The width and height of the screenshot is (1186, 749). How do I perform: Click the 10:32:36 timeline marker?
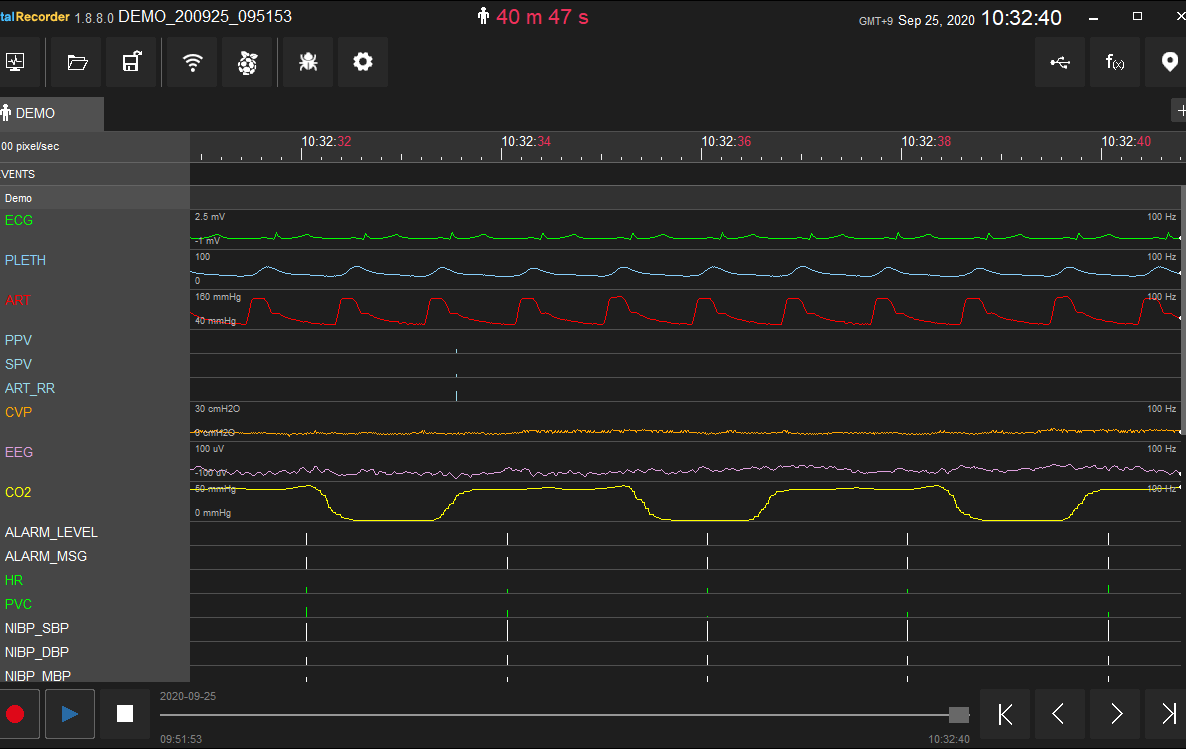tap(726, 141)
